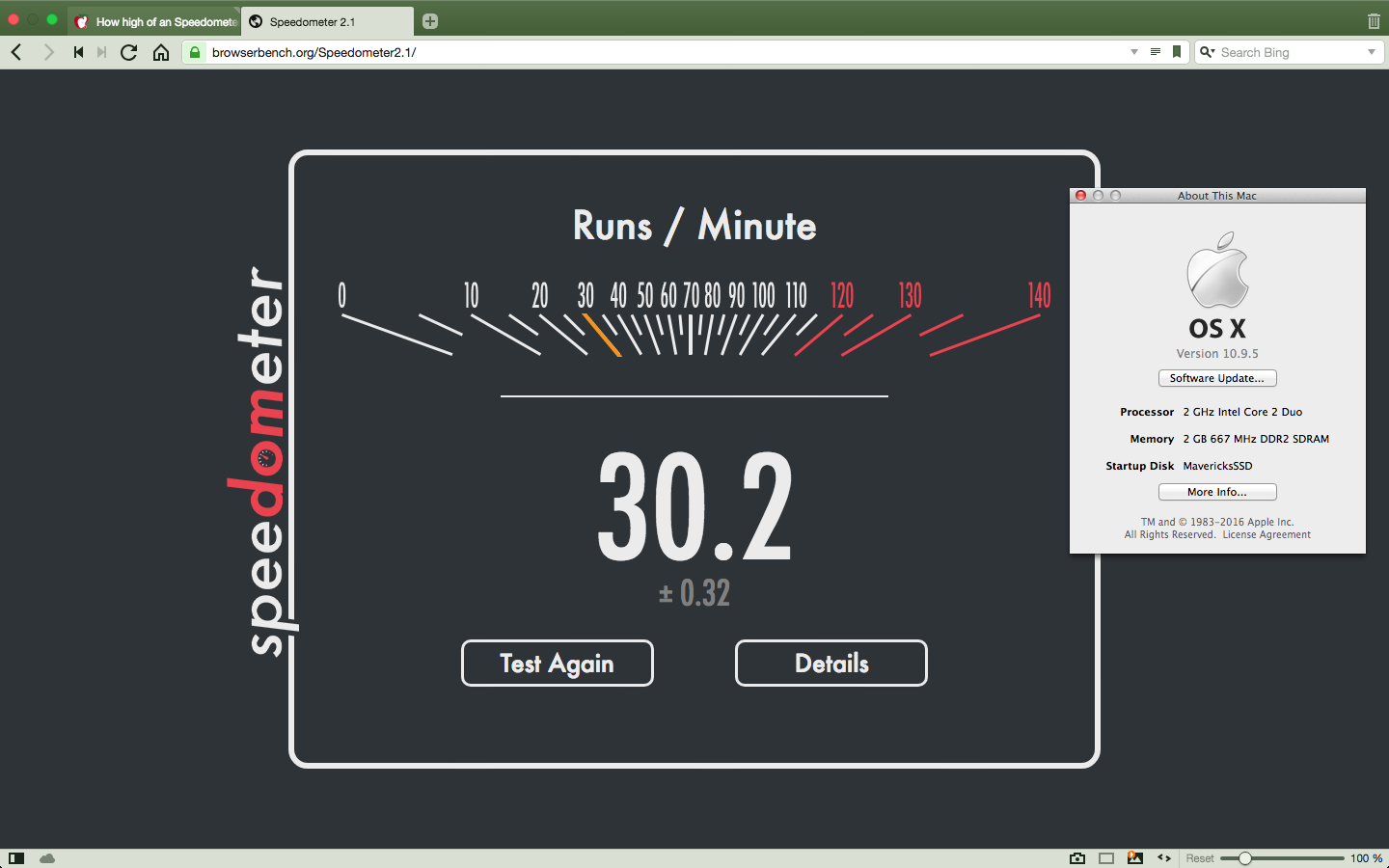The image size is (1389, 868).
Task: Reset the page zoom level
Action: click(1200, 858)
